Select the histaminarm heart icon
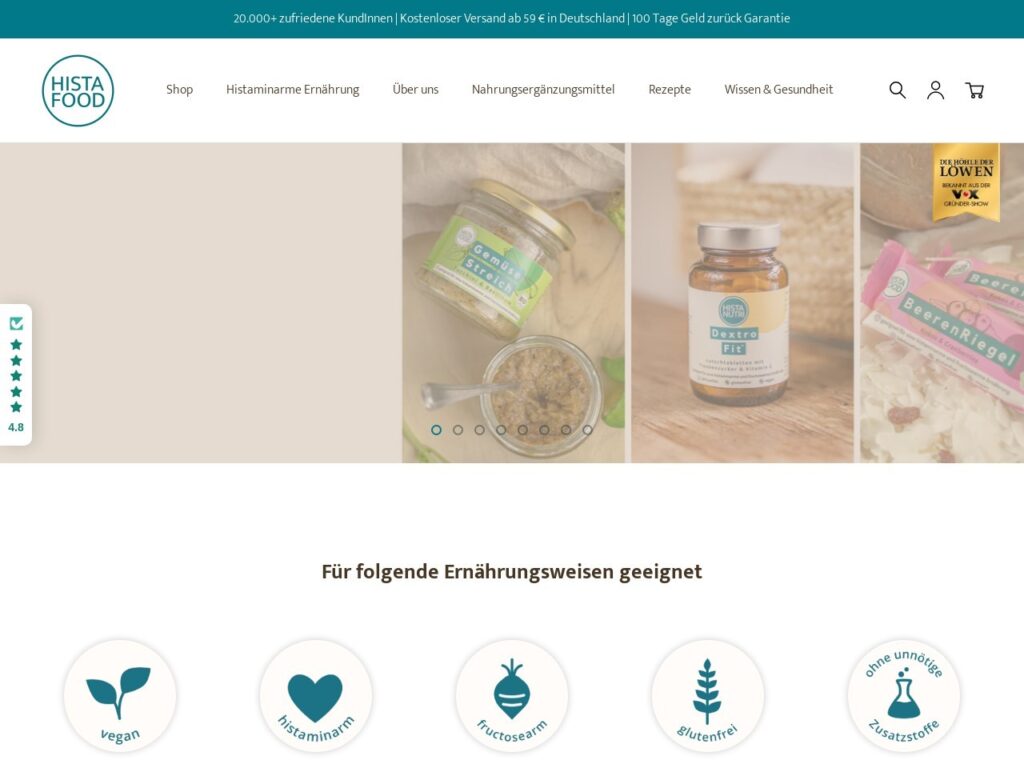The width and height of the screenshot is (1024, 768). coord(315,696)
